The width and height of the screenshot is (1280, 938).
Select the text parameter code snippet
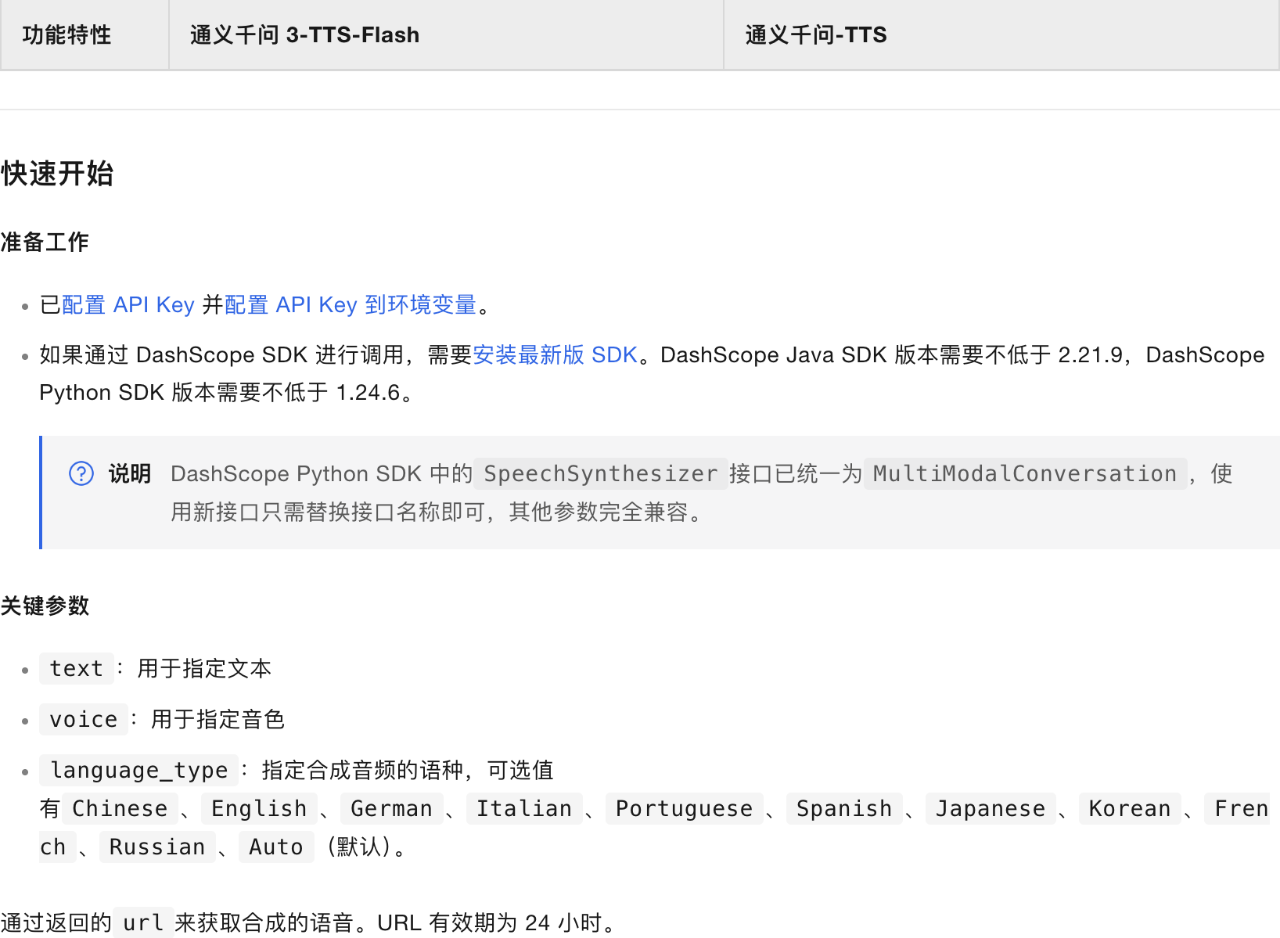(x=77, y=668)
